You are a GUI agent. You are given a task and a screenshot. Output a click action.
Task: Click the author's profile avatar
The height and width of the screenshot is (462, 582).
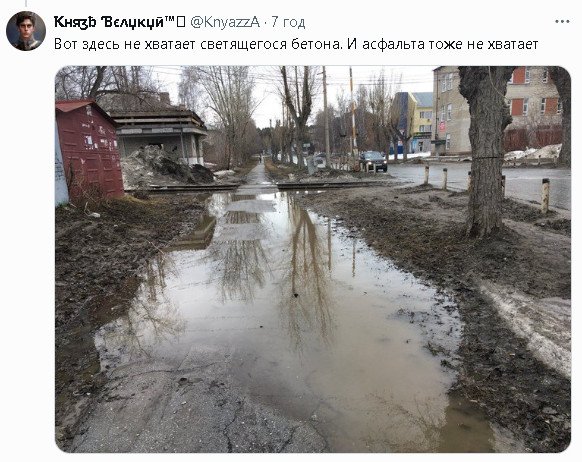(26, 31)
